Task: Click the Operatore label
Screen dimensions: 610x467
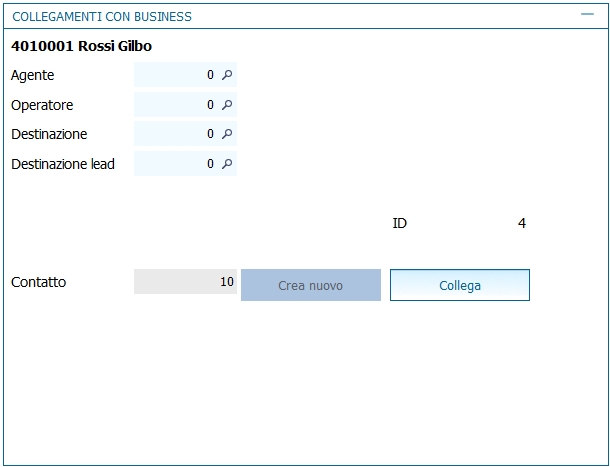Action: (42, 105)
